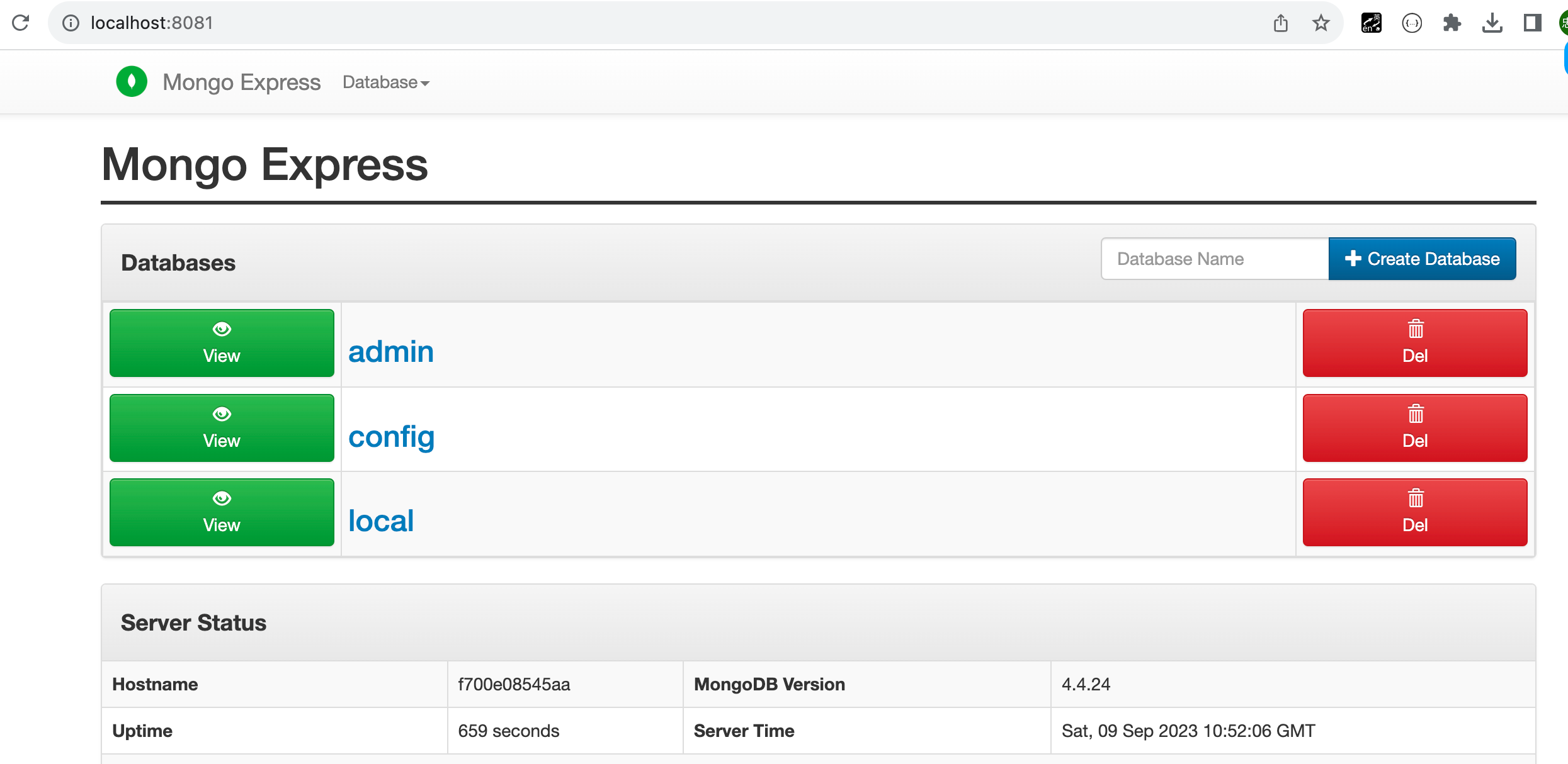The width and height of the screenshot is (1568, 764).
Task: Reload the page with the refresh icon
Action: tap(20, 23)
